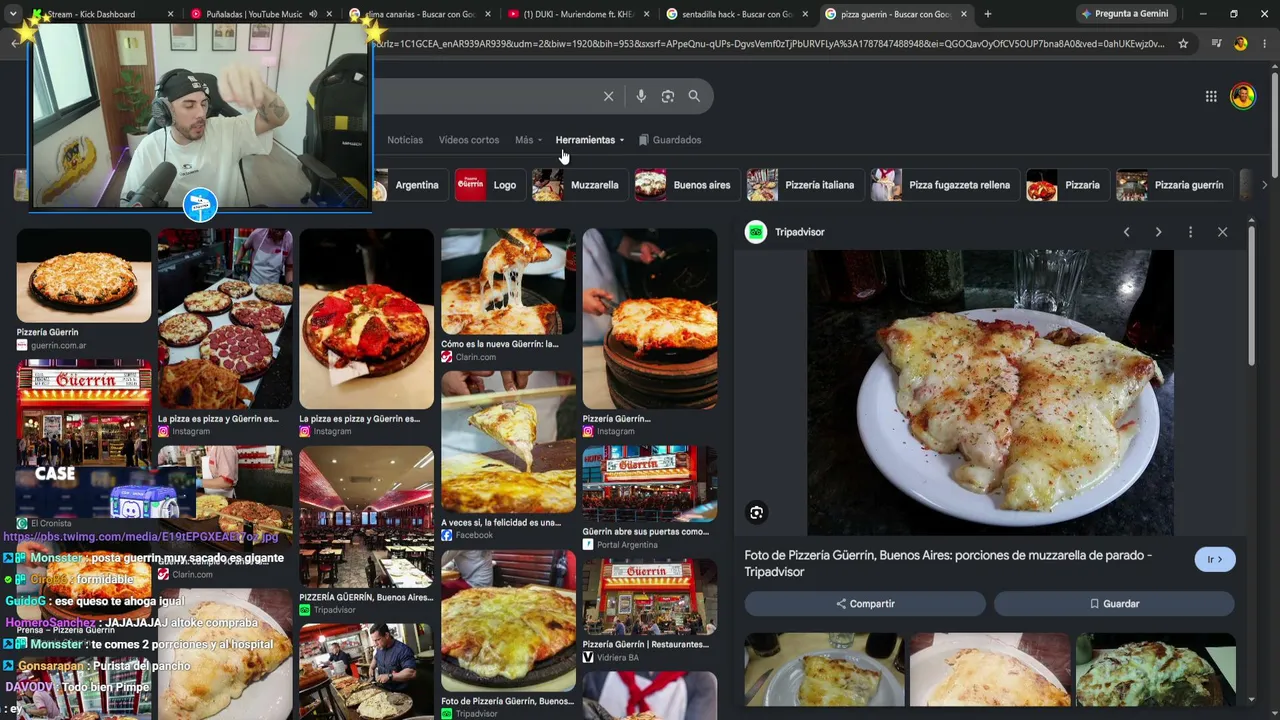Expand the Más search filter menu
Viewport: 1280px width, 720px height.
point(529,140)
